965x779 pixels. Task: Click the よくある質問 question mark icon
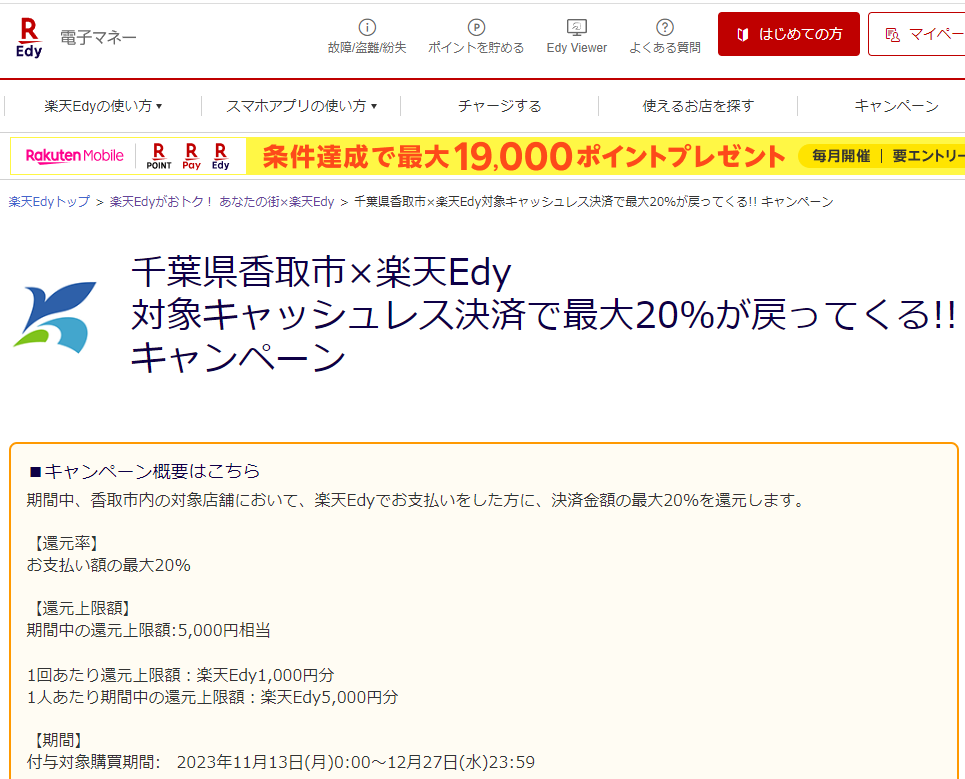pyautogui.click(x=665, y=28)
